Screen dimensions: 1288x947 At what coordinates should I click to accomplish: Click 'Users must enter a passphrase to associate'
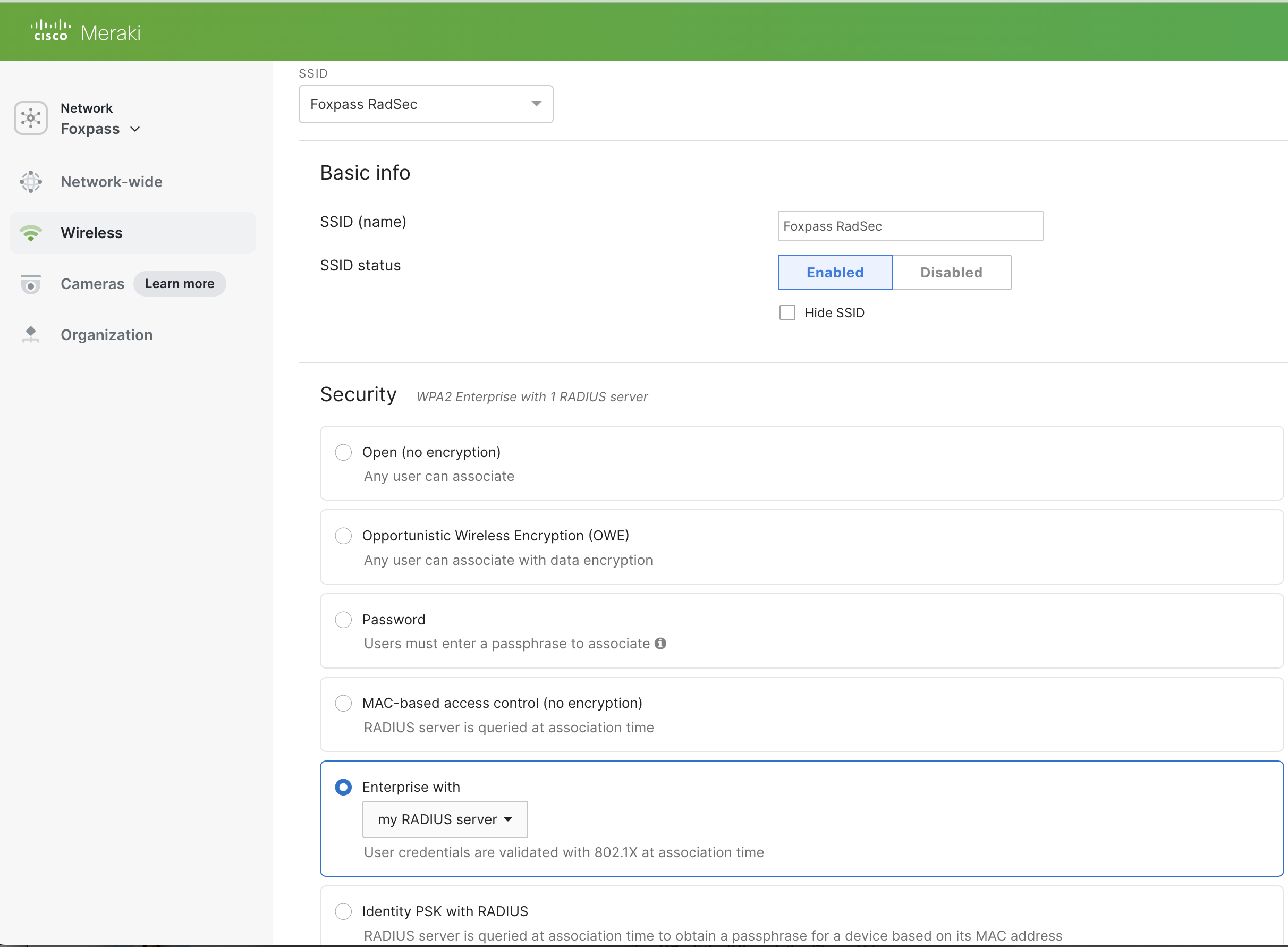(507, 644)
